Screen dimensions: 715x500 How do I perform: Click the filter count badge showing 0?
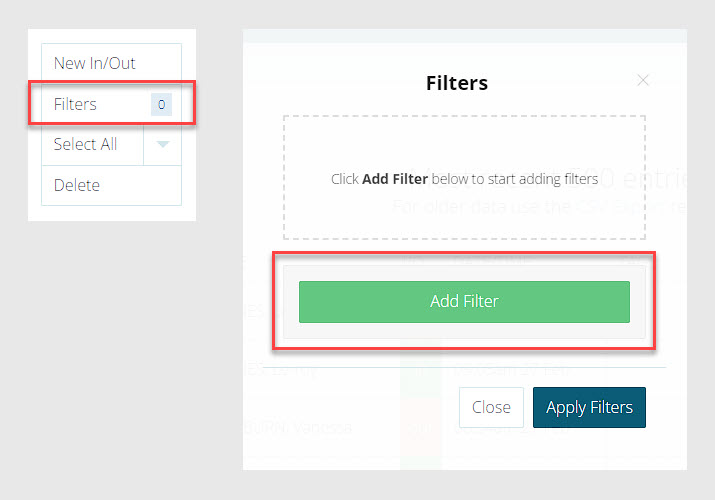161,104
